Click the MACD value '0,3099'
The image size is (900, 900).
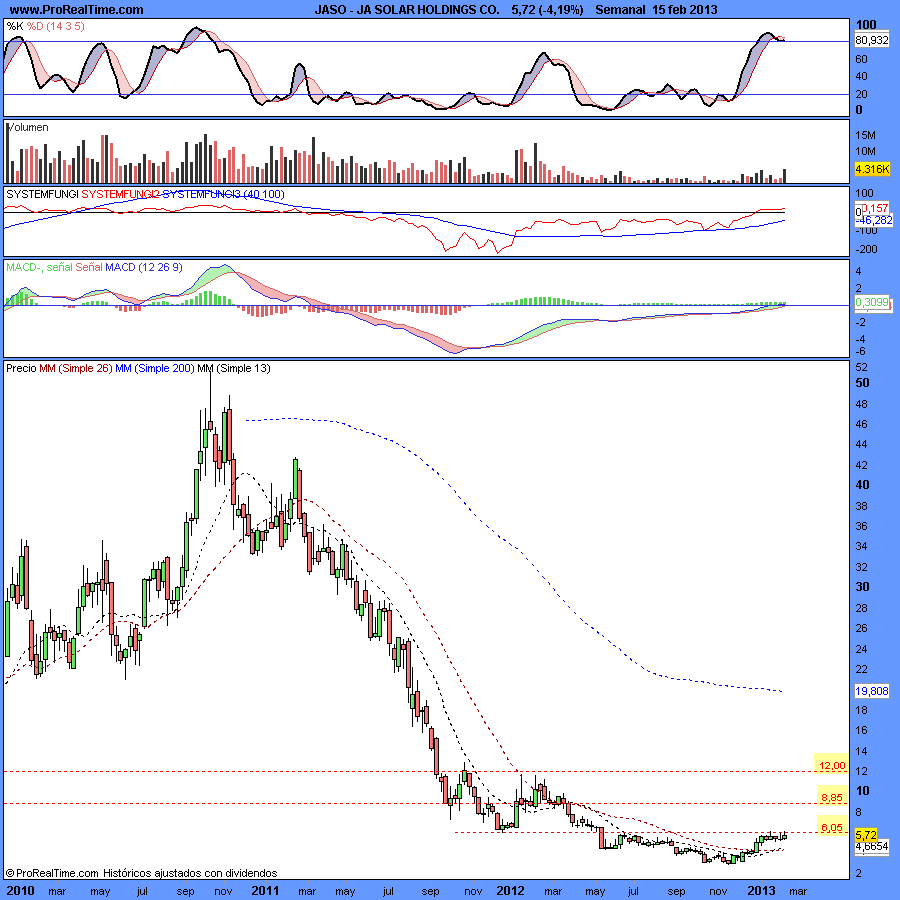click(x=872, y=302)
